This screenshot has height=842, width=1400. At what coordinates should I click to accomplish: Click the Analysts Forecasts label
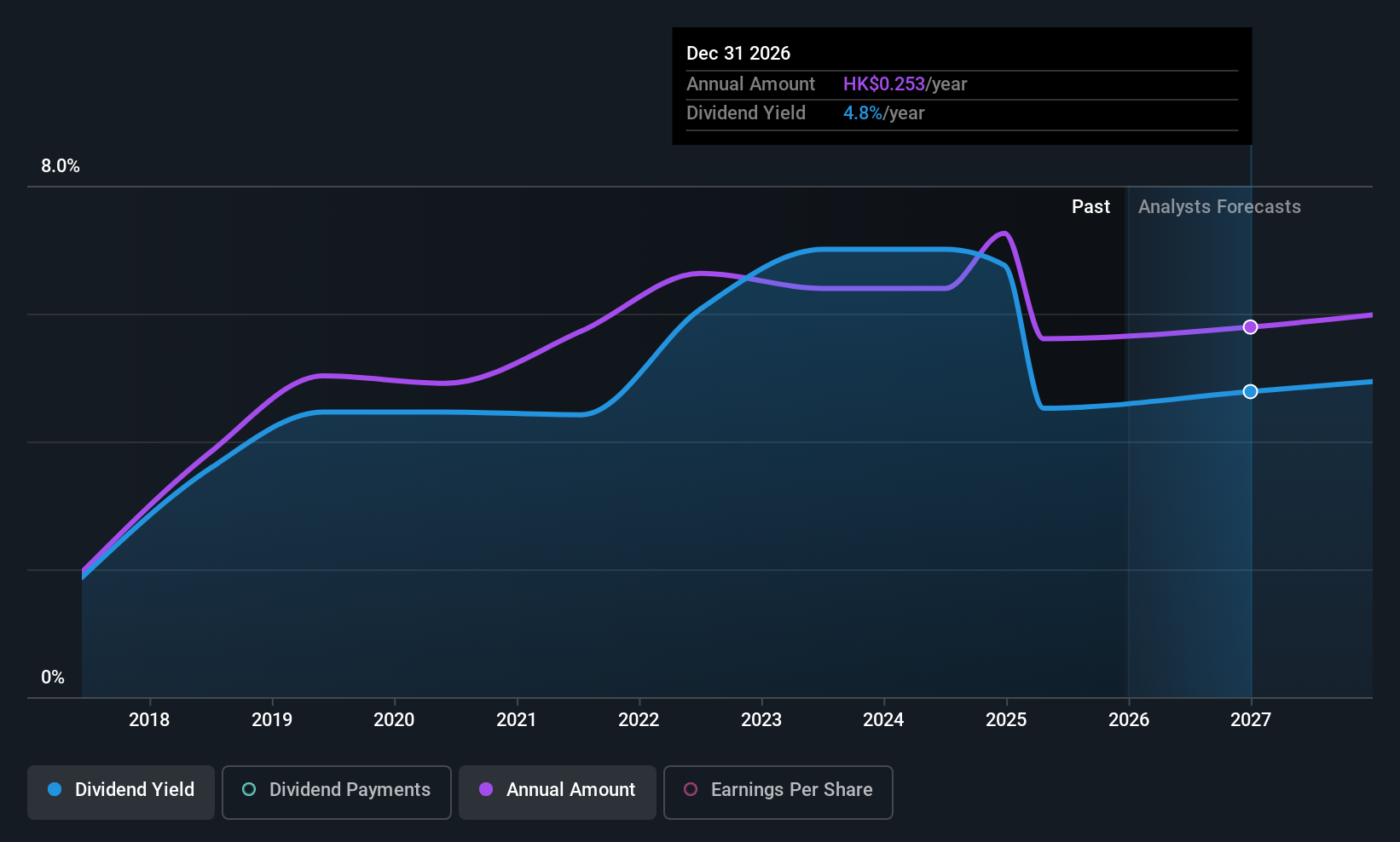pos(1219,207)
